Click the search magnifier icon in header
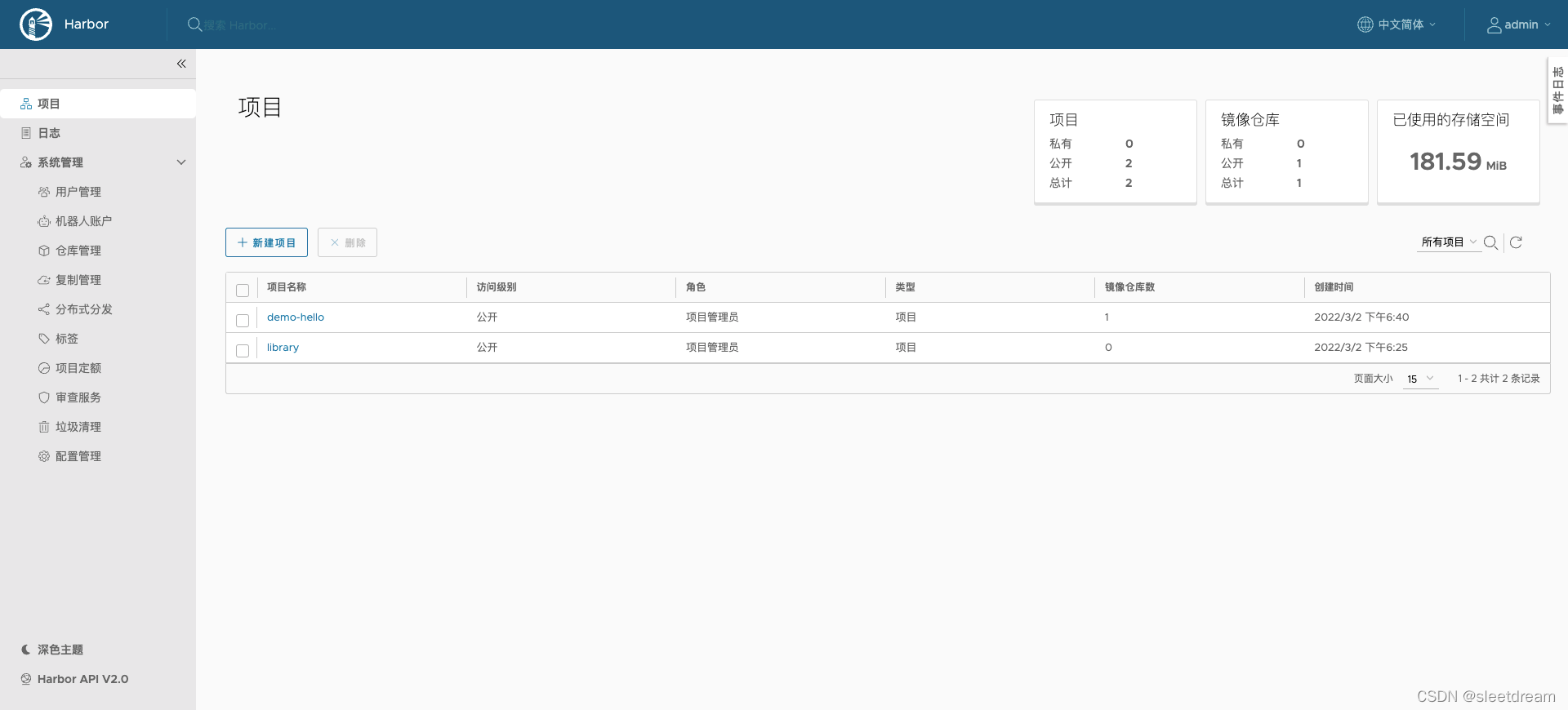Image resolution: width=1568 pixels, height=710 pixels. pos(194,24)
